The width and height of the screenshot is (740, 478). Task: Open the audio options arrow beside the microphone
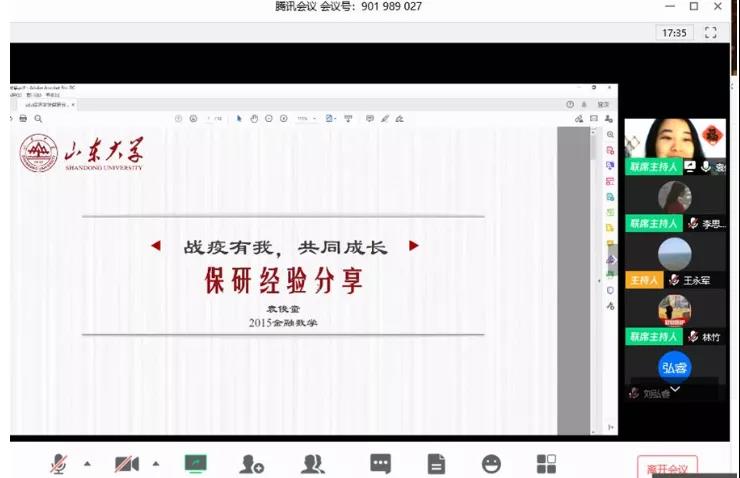click(x=87, y=464)
